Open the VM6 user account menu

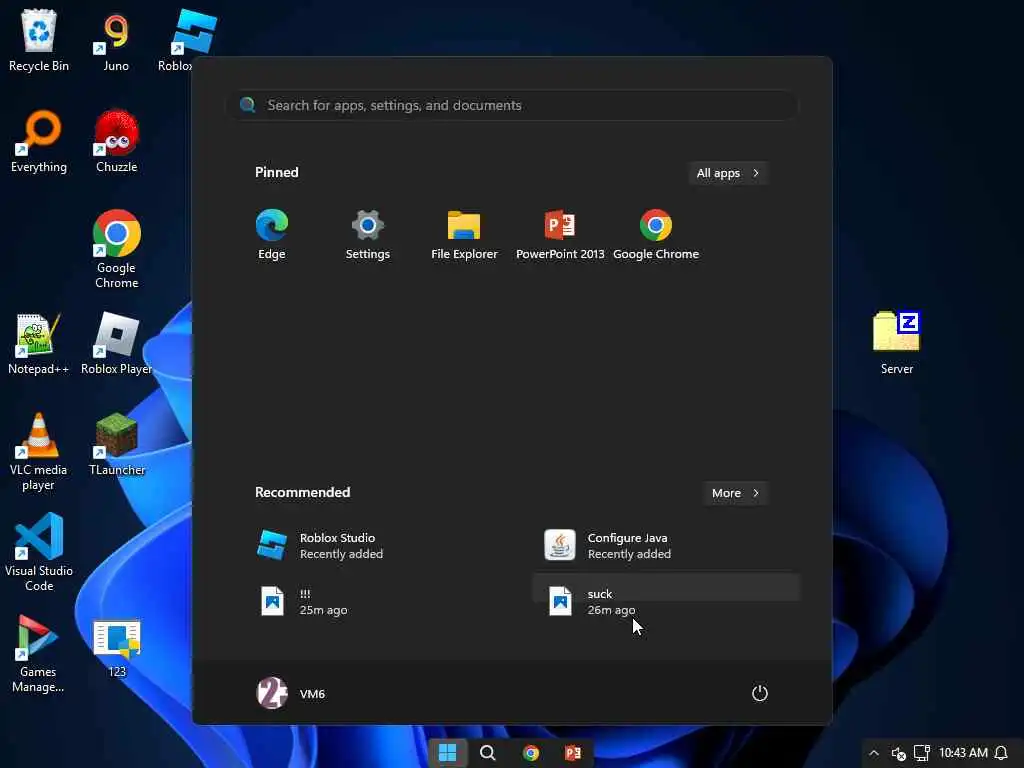pyautogui.click(x=291, y=693)
